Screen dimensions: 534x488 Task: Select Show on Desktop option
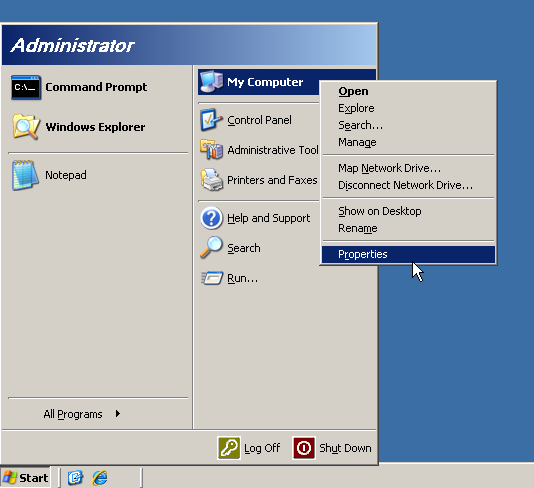point(408,211)
